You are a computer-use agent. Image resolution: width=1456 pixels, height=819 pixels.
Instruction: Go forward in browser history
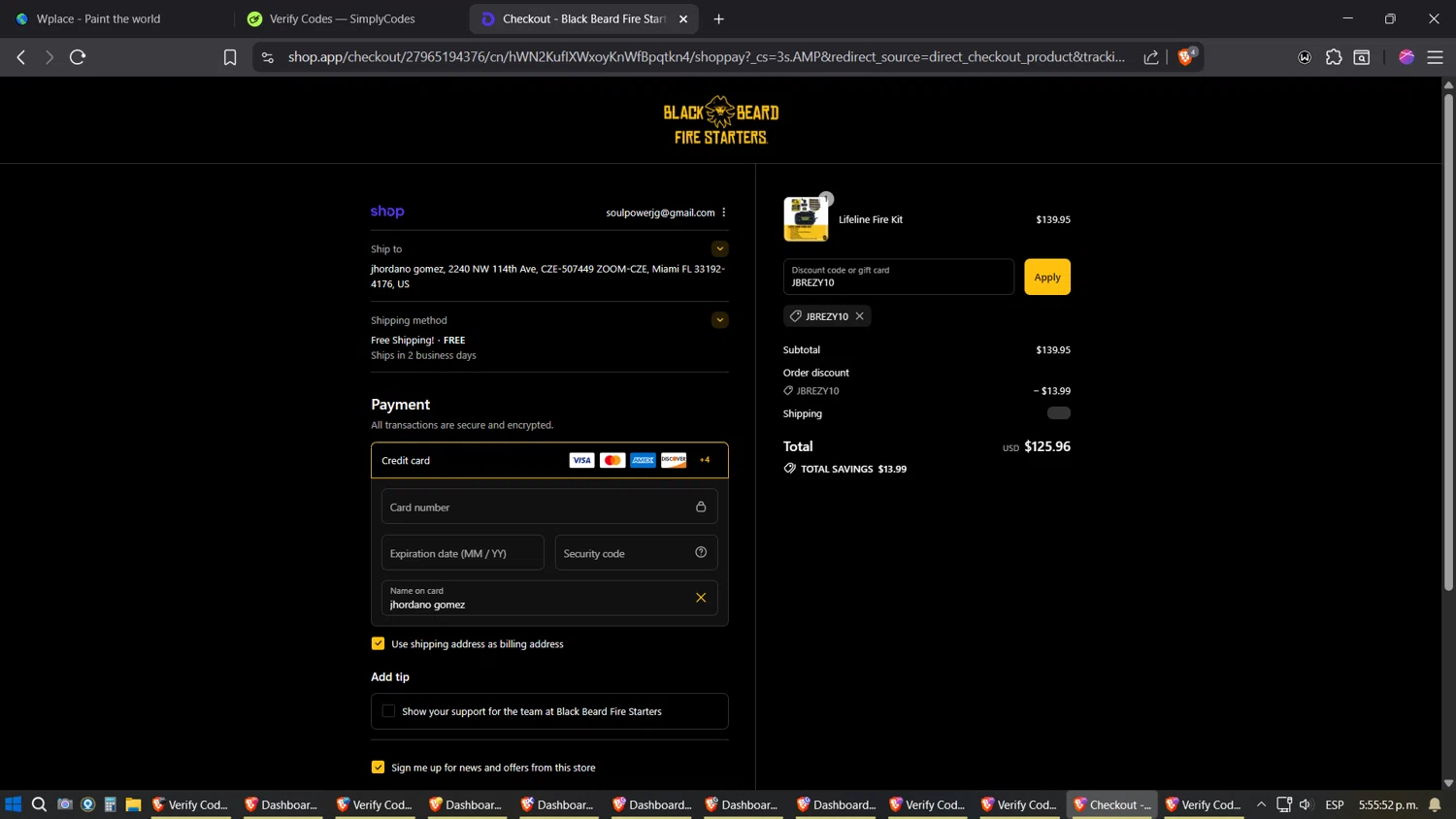(49, 57)
